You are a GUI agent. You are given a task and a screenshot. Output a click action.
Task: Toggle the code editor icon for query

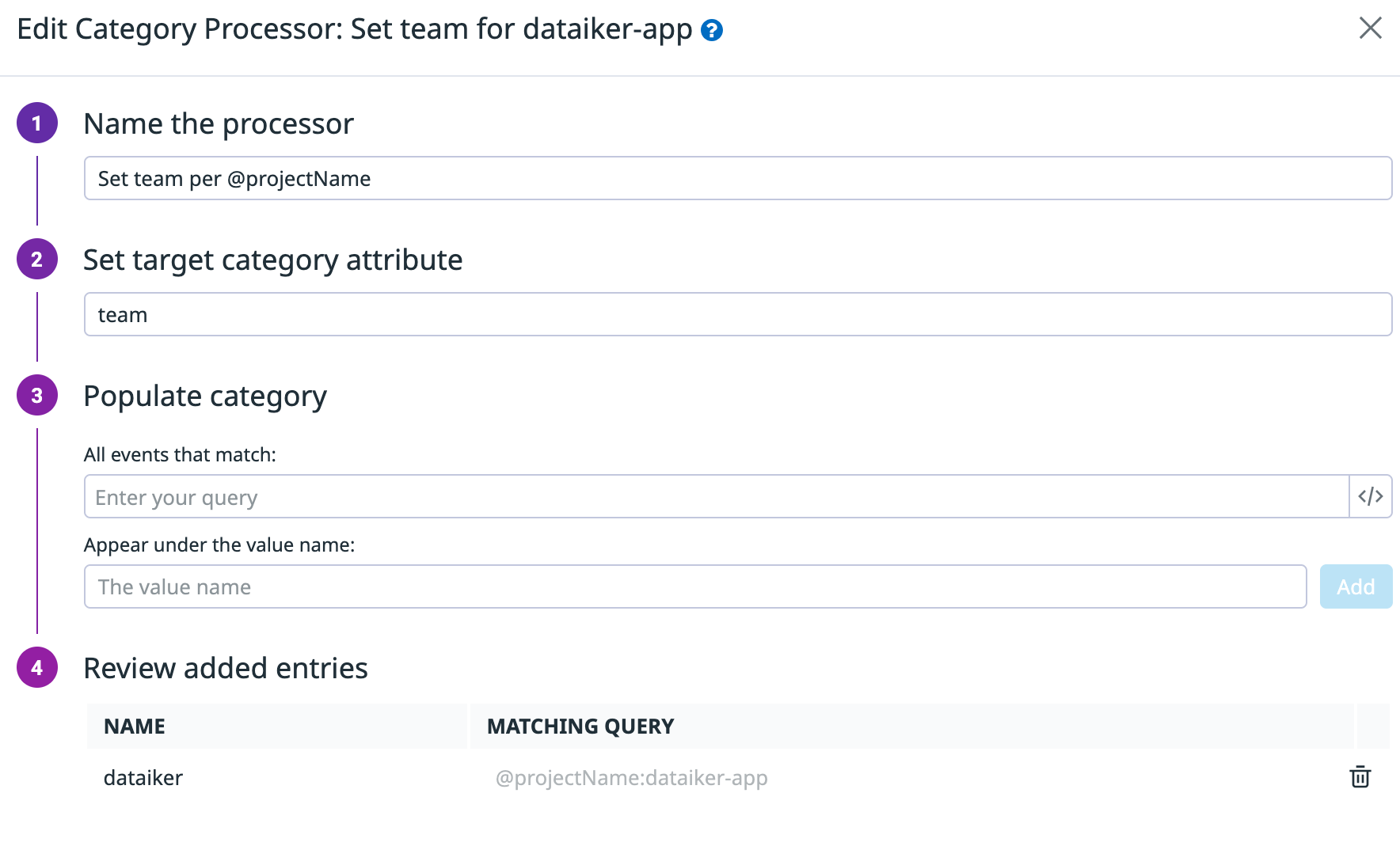coord(1370,496)
